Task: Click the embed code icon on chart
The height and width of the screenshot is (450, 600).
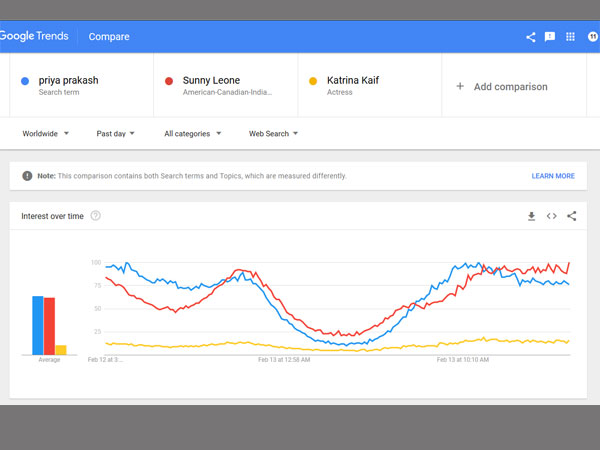Action: [x=551, y=216]
